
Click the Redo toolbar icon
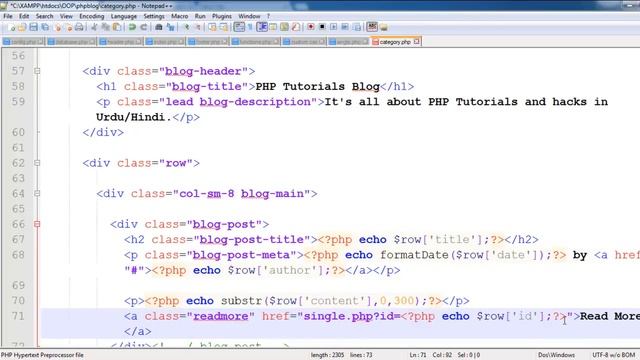143,27
